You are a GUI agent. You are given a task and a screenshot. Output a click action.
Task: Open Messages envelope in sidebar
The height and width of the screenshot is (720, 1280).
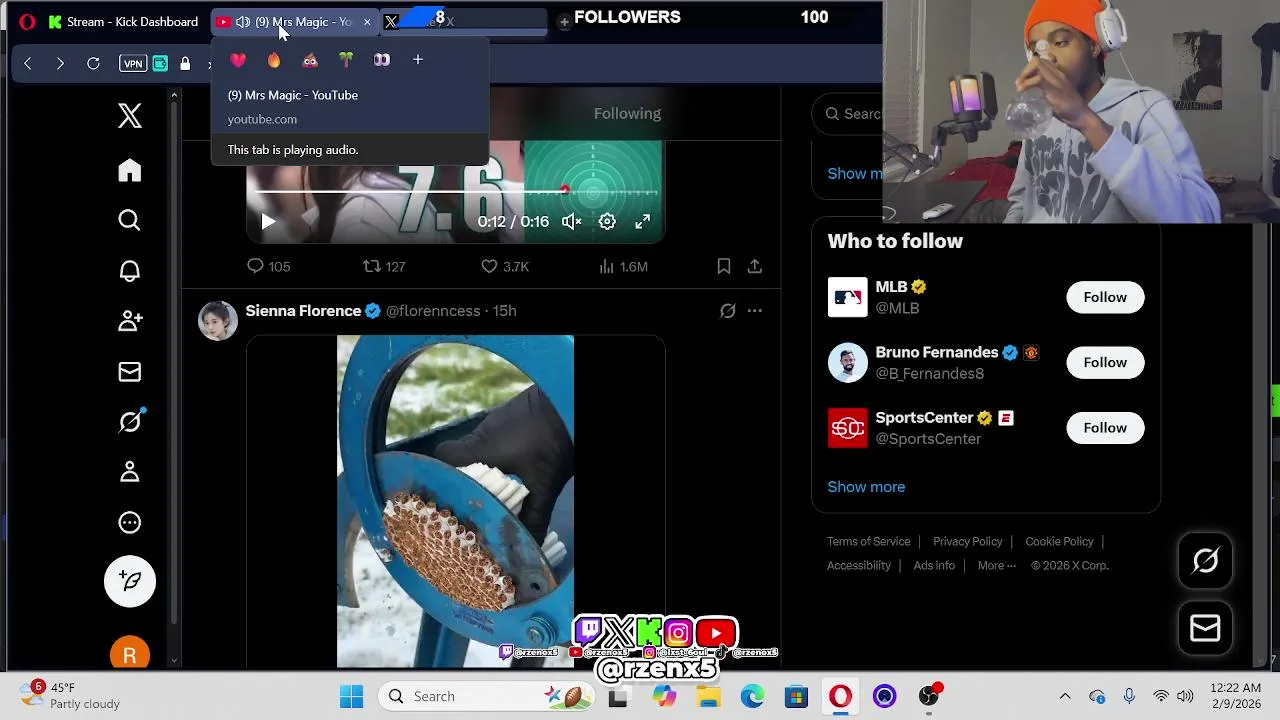129,372
